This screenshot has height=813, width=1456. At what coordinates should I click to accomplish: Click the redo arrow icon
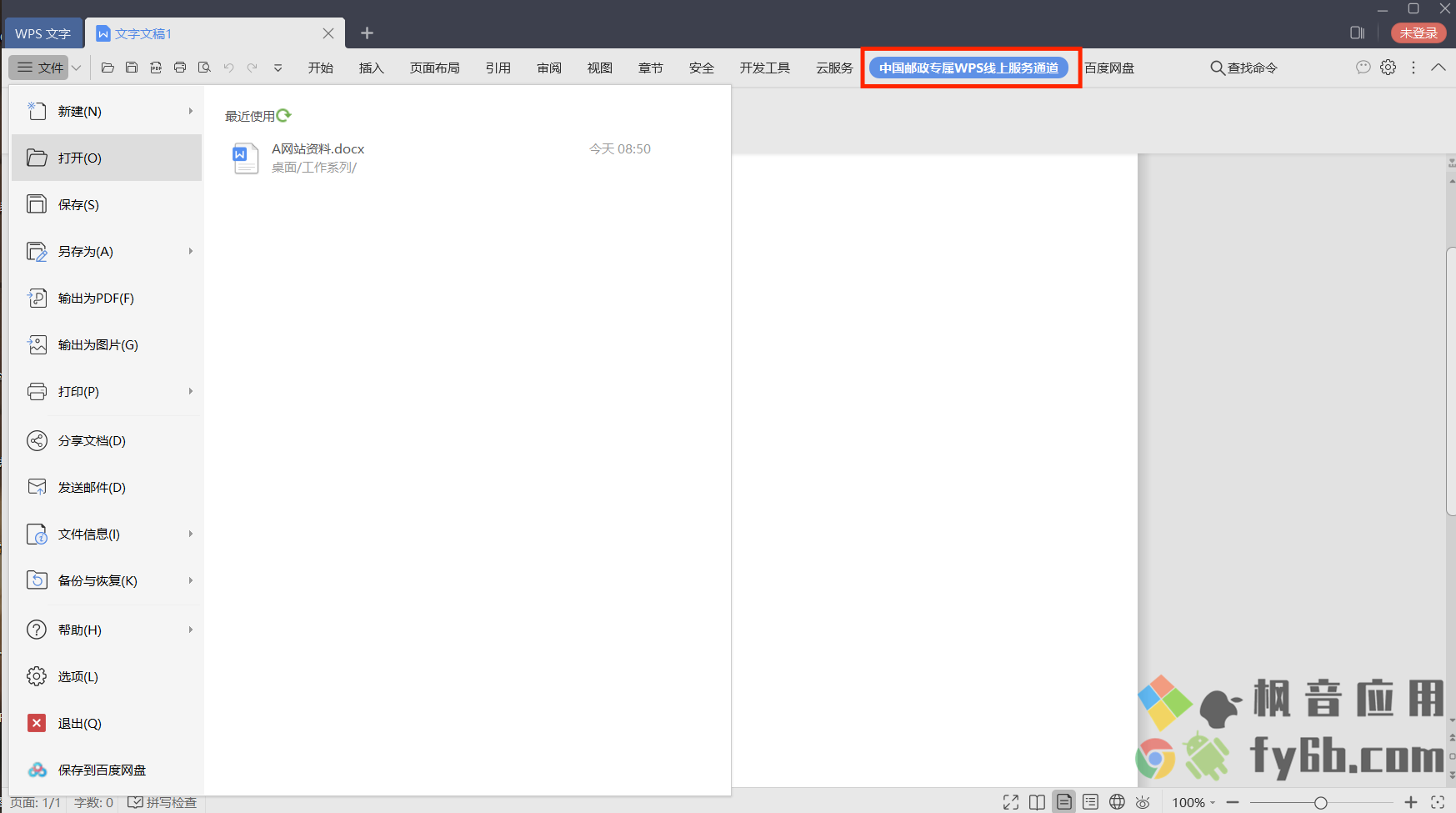[x=253, y=68]
